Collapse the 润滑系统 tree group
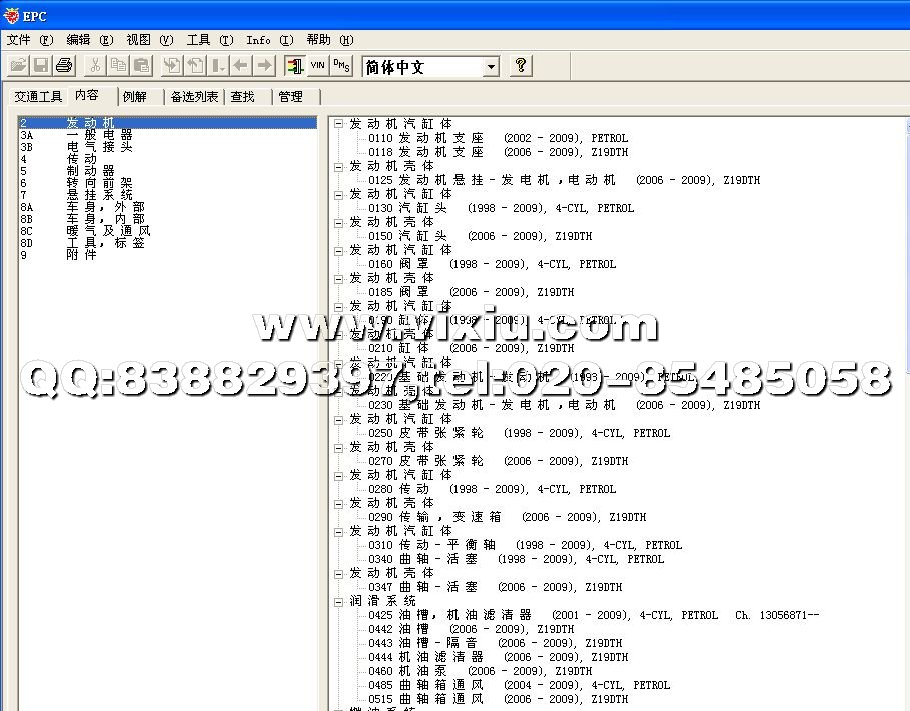This screenshot has height=711, width=910. [x=339, y=601]
